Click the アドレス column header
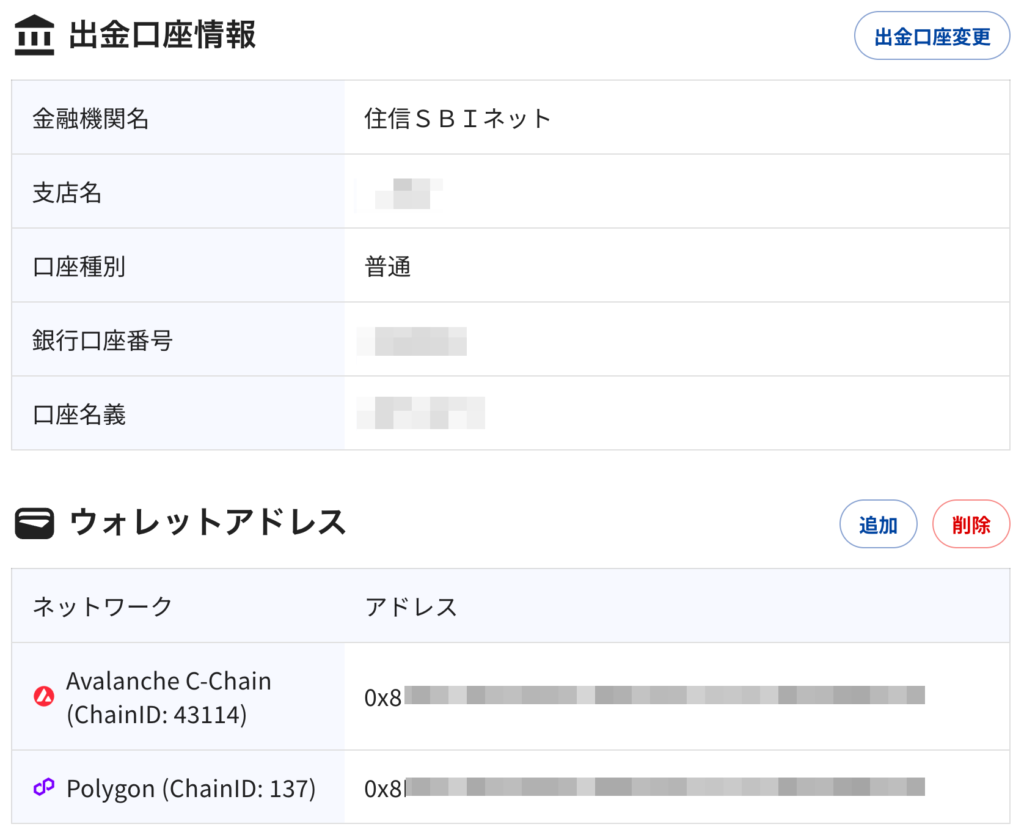This screenshot has height=835, width=1024. coord(411,606)
